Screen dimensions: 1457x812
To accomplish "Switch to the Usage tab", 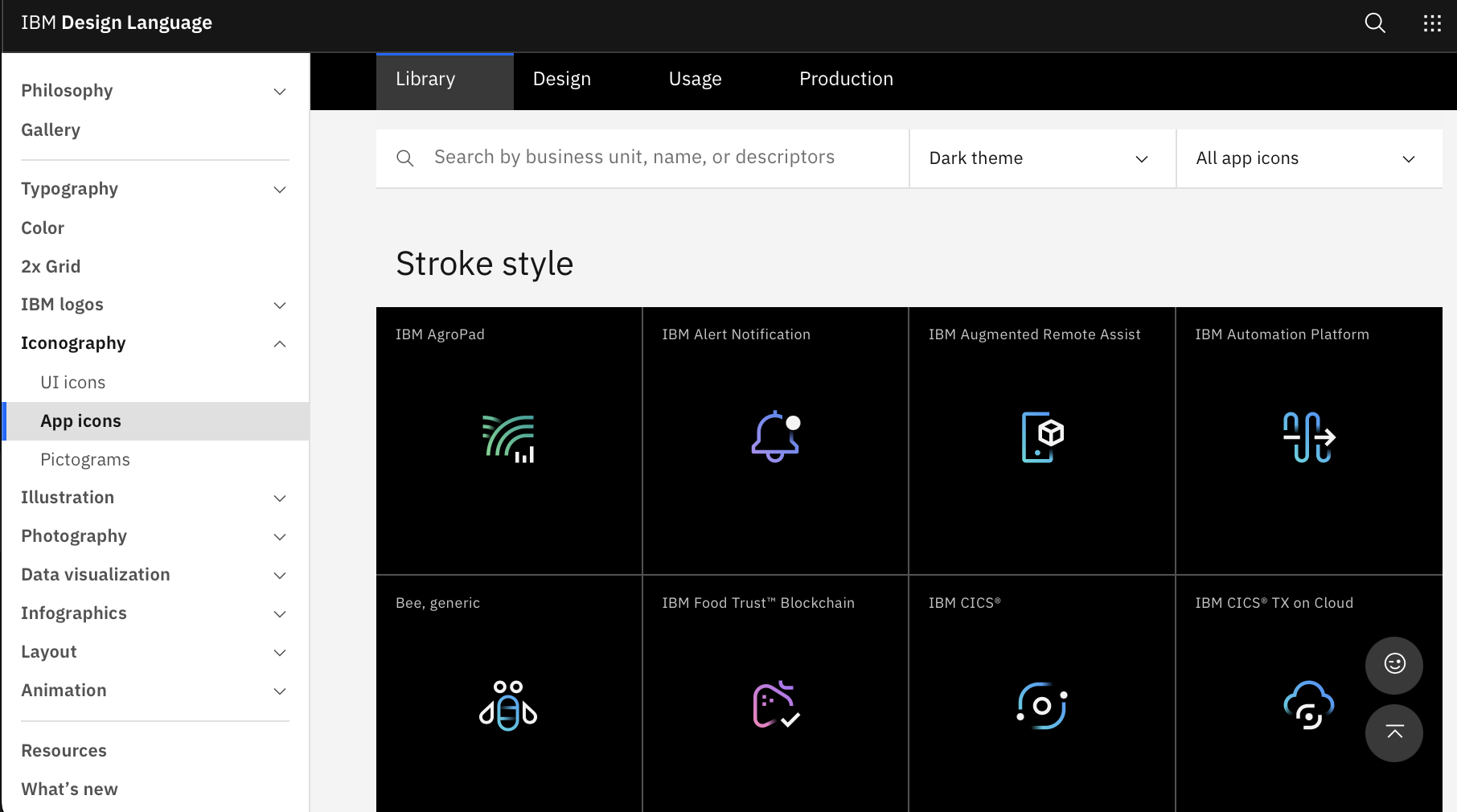I will pos(695,79).
